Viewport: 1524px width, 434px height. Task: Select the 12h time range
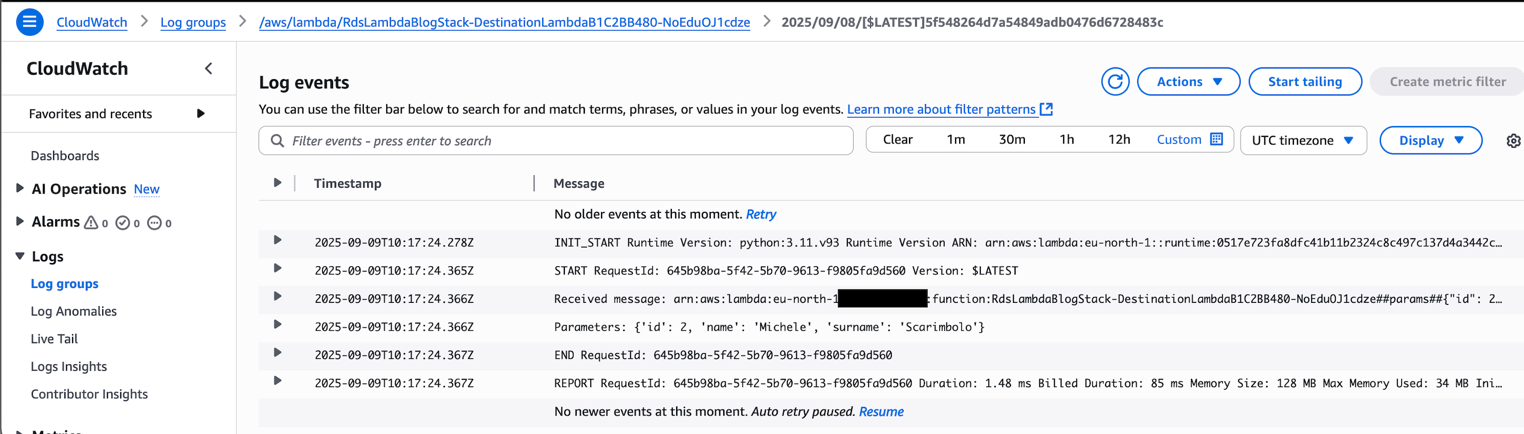click(x=1119, y=140)
